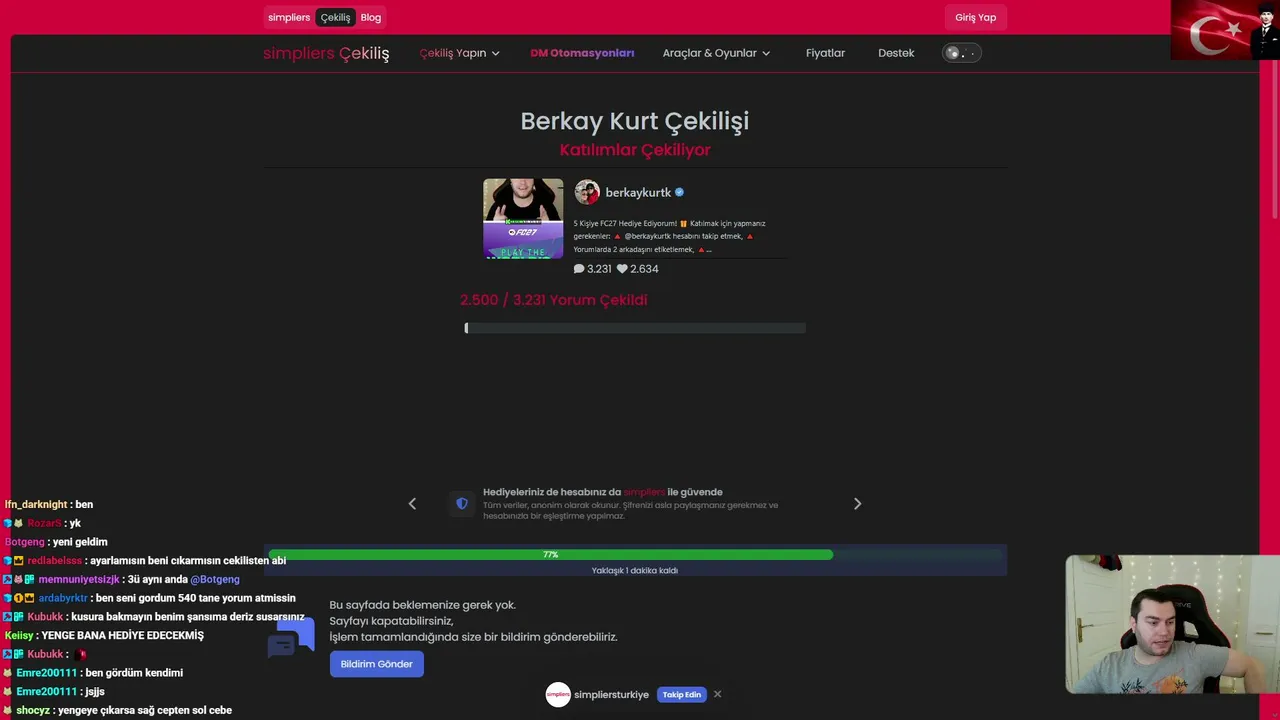Screen dimensions: 1280x720
Task: Open the berkaykurtk username link
Action: point(638,193)
